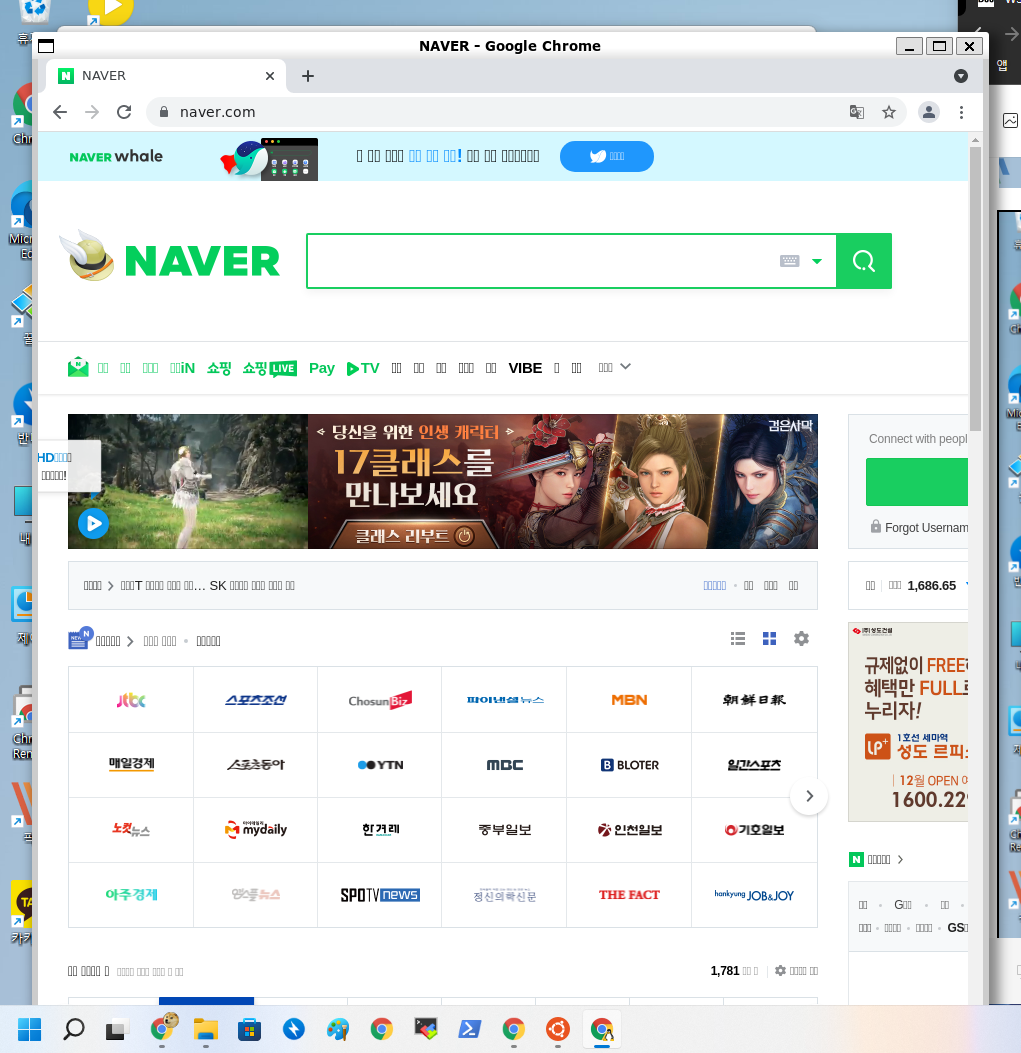Switch newsstand to grid view icon

[x=770, y=639]
